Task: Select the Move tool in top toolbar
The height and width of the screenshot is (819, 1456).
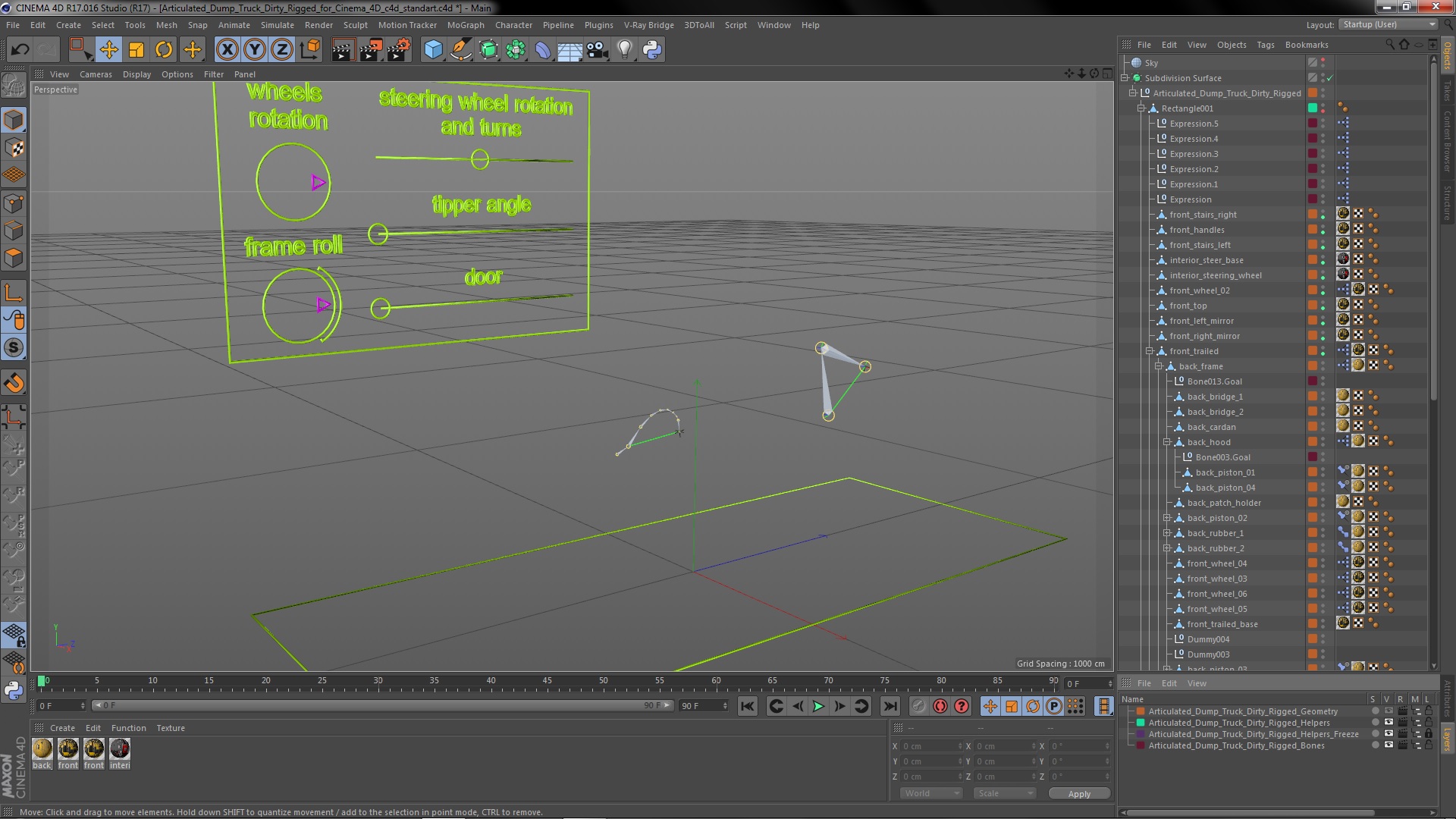Action: point(108,50)
